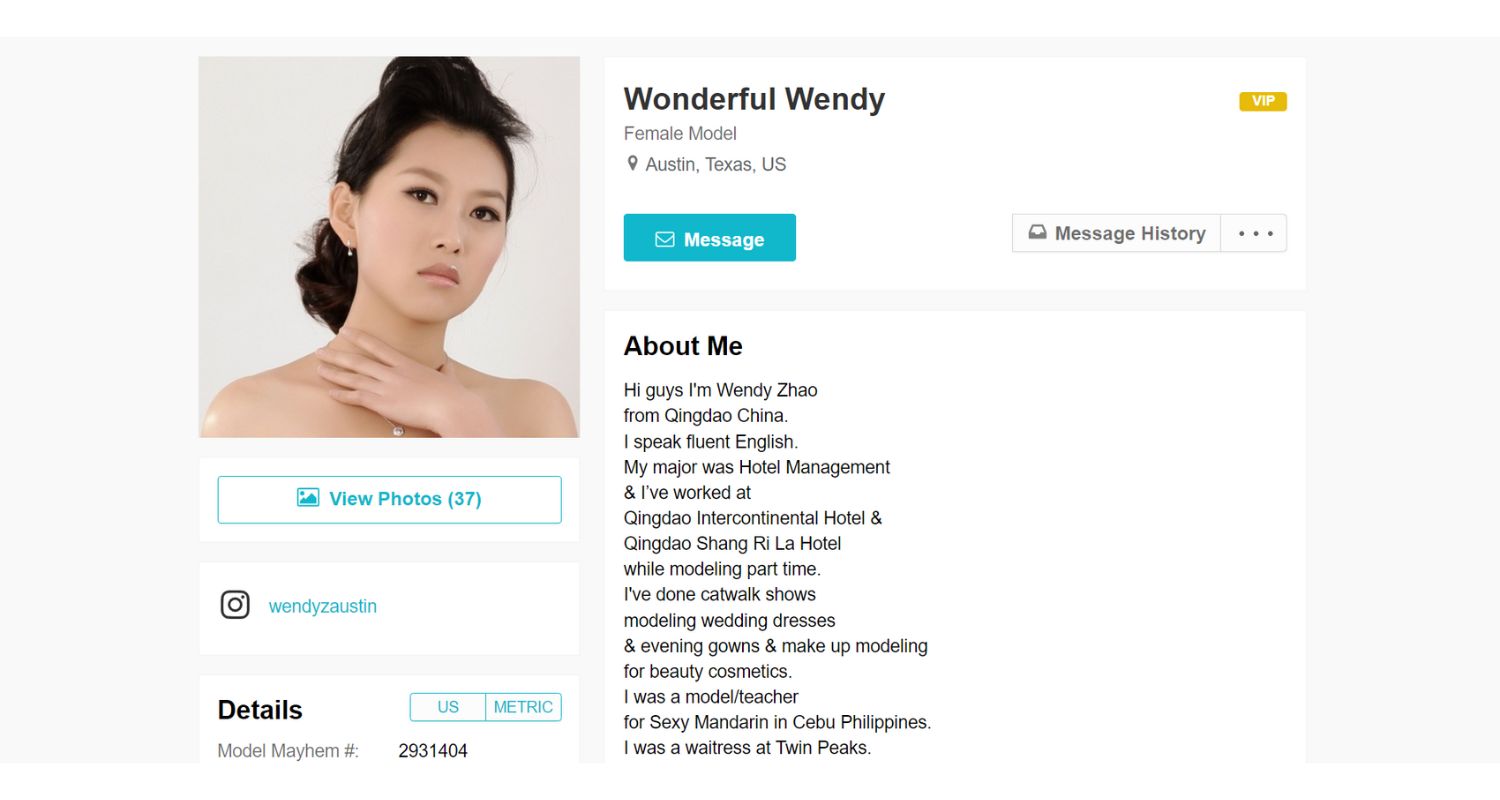Open the Message History
The width and height of the screenshot is (1500, 800).
[1116, 233]
